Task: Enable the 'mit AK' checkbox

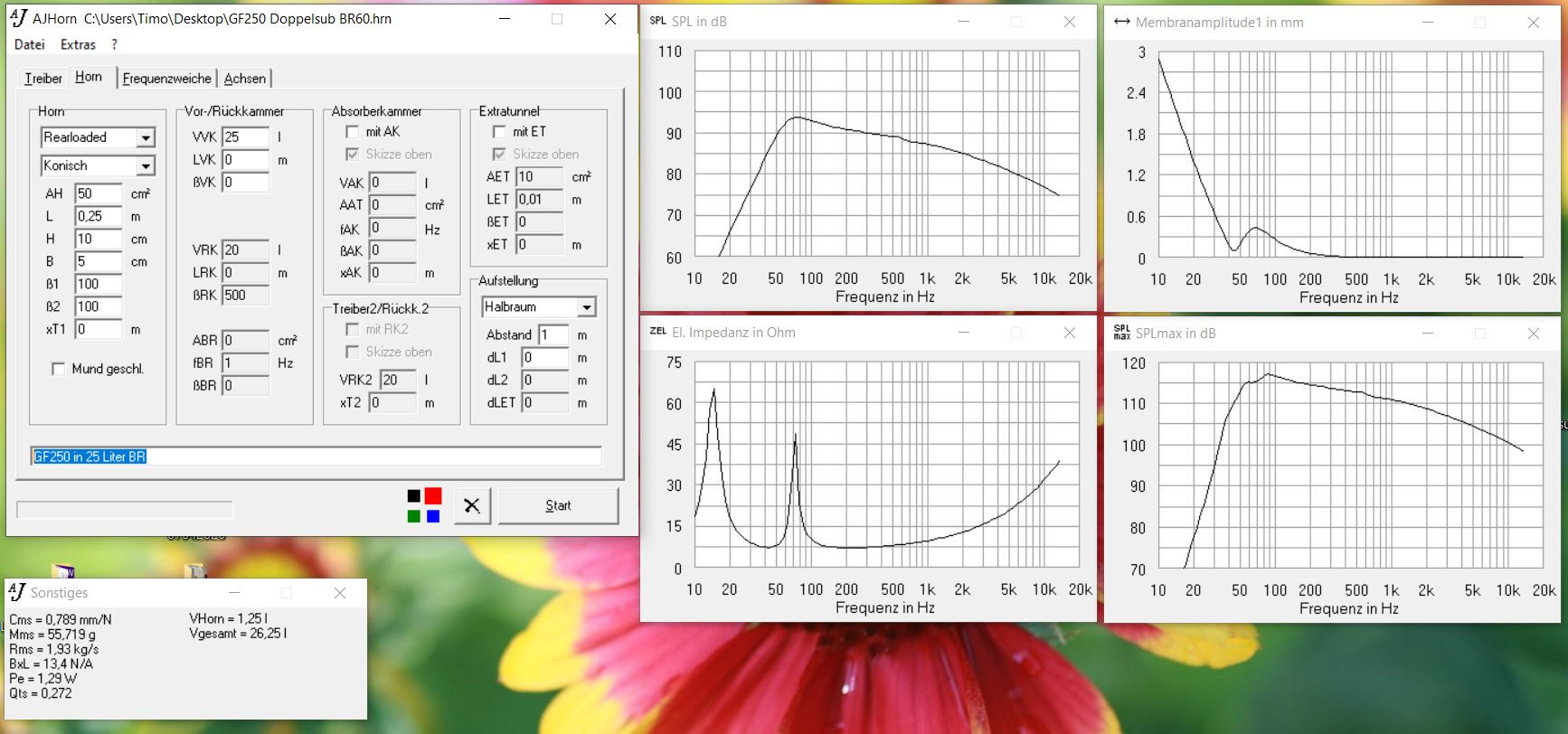Action: coord(353,132)
